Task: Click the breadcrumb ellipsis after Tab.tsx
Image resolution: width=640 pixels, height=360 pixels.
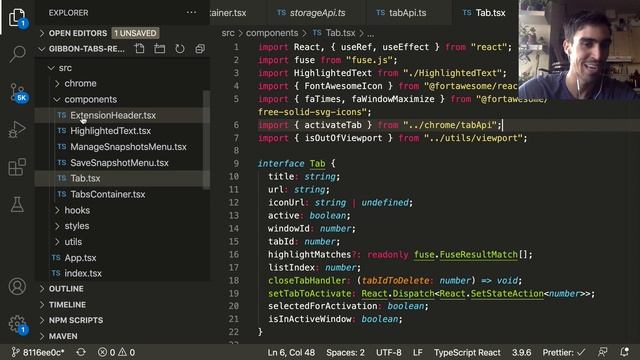Action: 370,33
